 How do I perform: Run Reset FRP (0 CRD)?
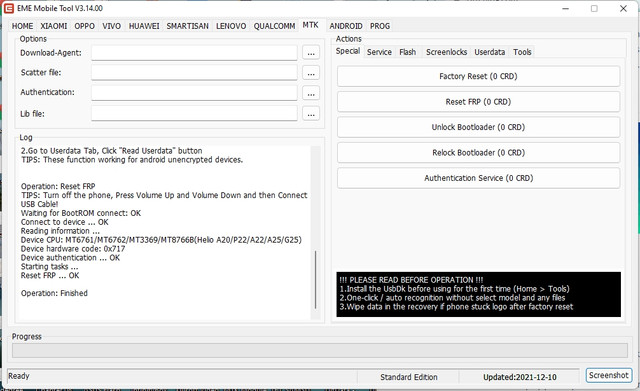[478, 102]
